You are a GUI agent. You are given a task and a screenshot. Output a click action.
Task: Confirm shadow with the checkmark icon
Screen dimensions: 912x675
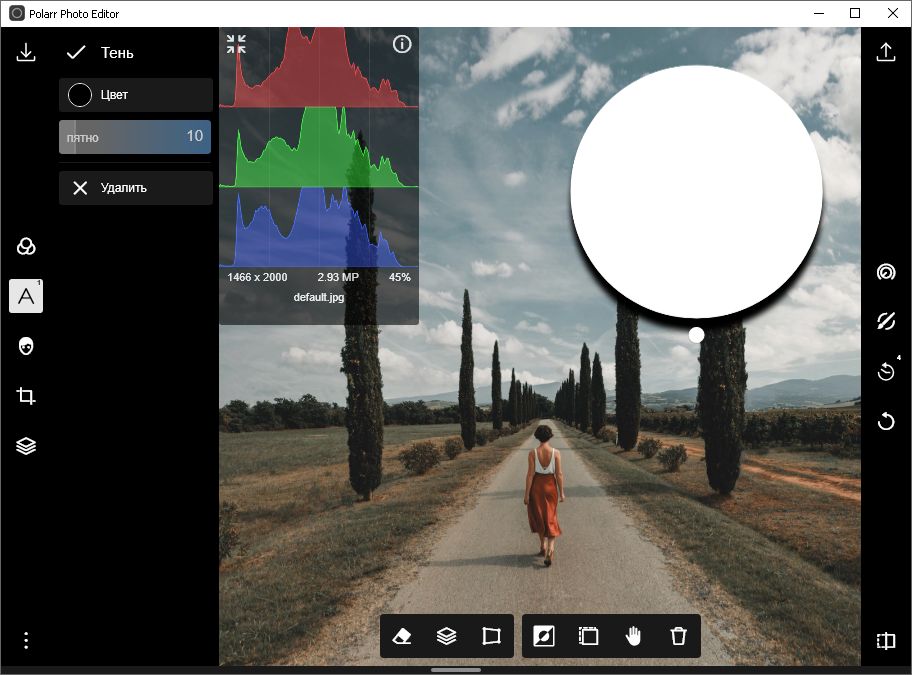point(76,52)
